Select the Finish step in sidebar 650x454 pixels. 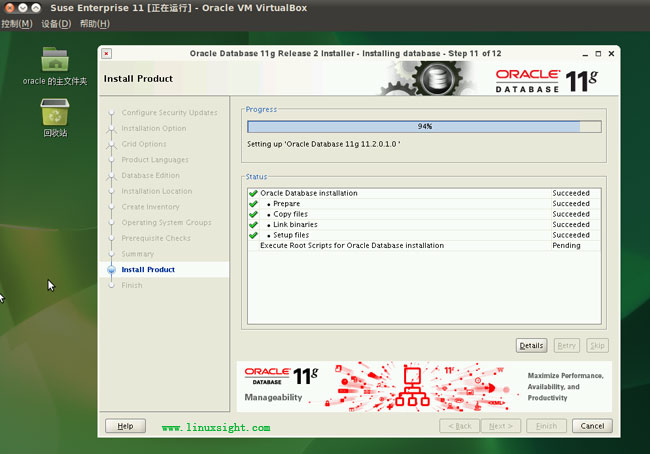pyautogui.click(x=131, y=285)
